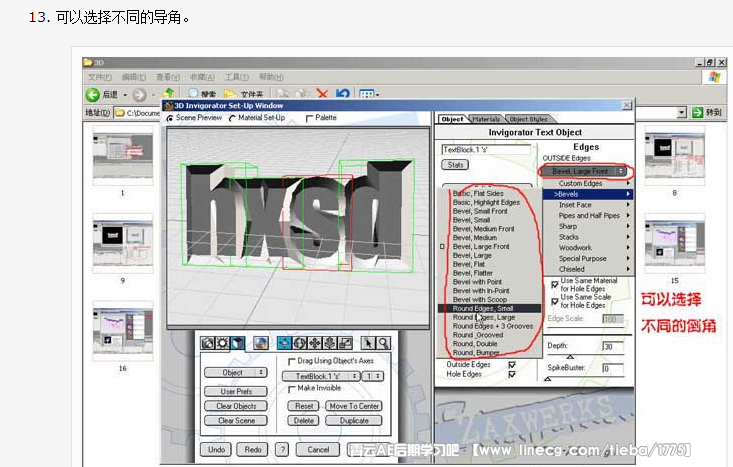Toggle the Outside Edges checkbox
The height and width of the screenshot is (467, 733).
[x=512, y=365]
